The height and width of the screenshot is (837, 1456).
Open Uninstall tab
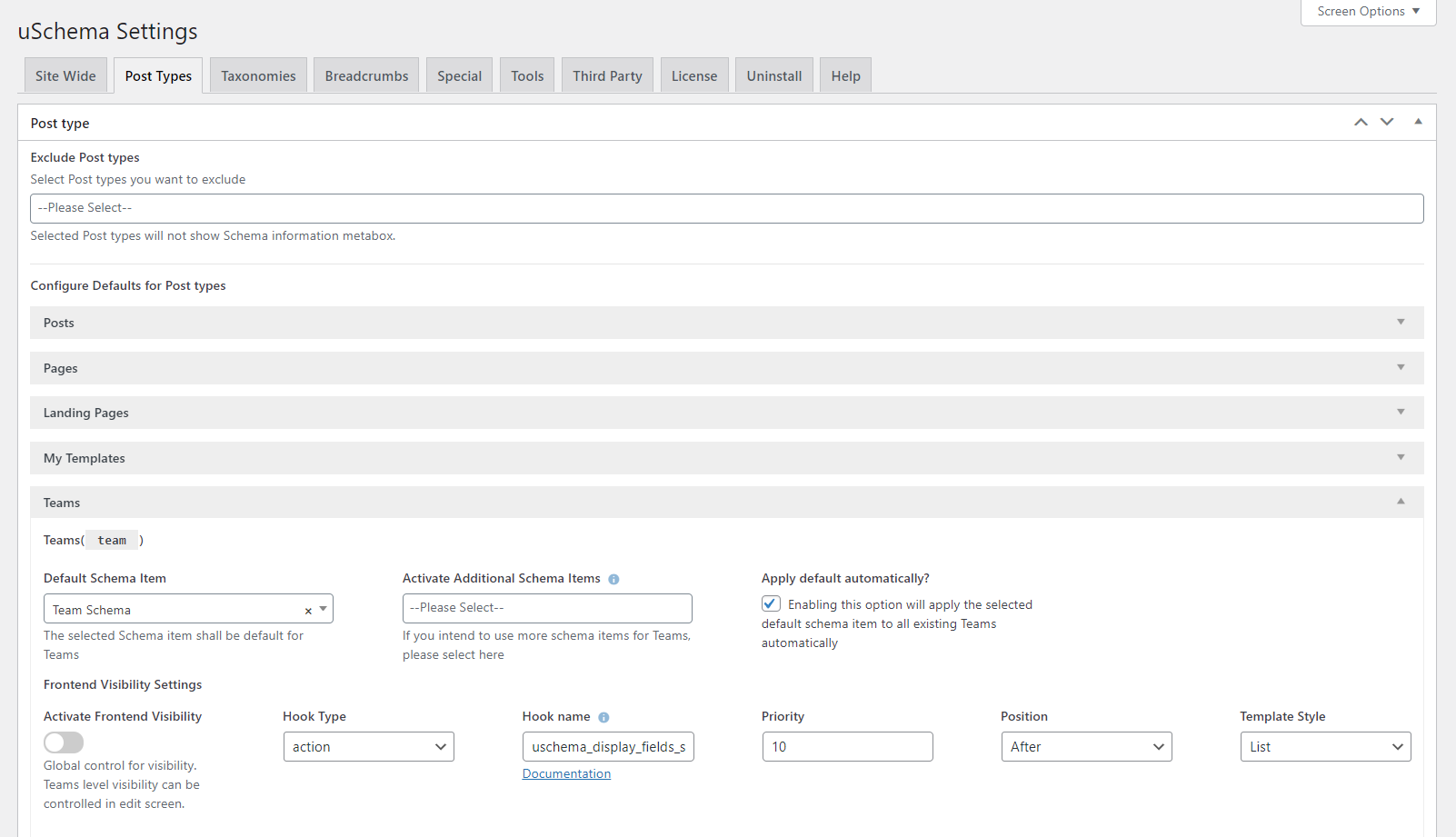pos(774,75)
